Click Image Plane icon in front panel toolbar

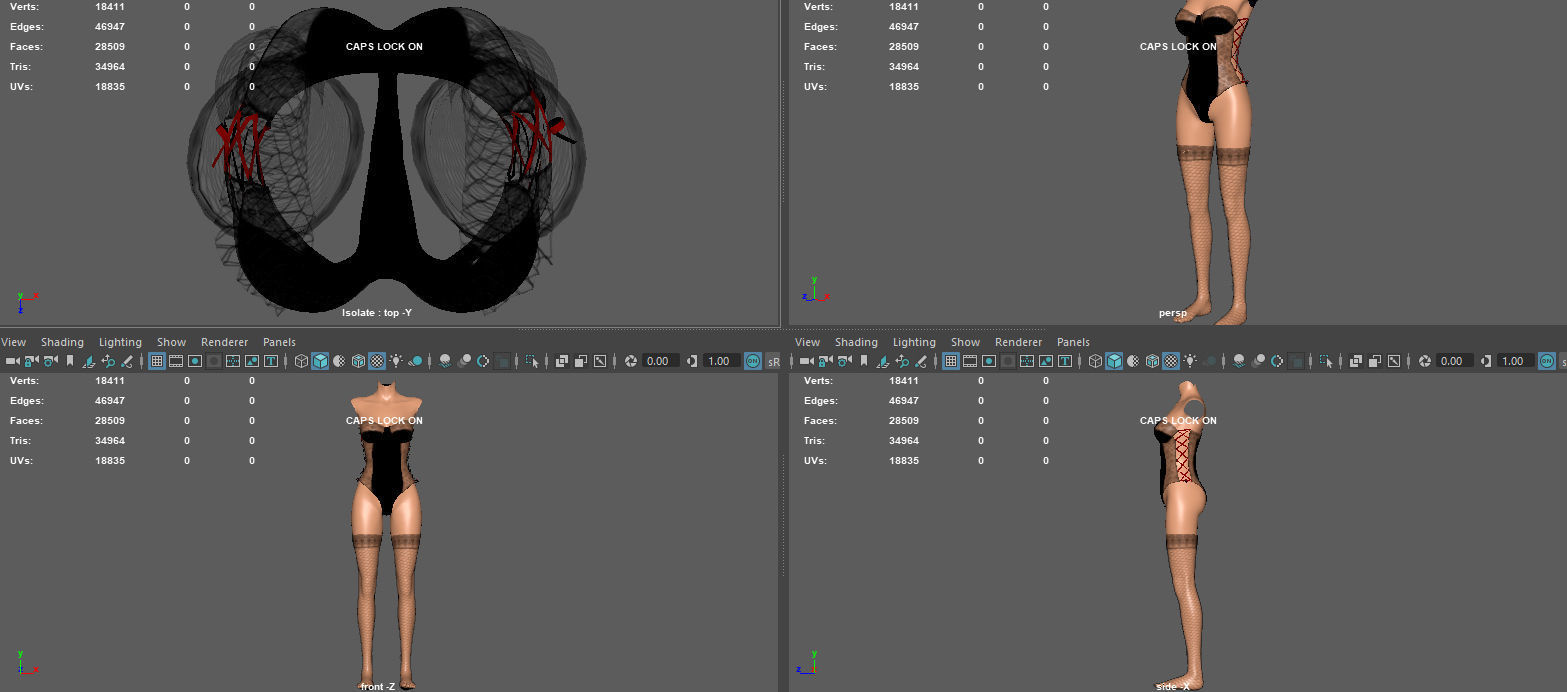click(x=89, y=361)
